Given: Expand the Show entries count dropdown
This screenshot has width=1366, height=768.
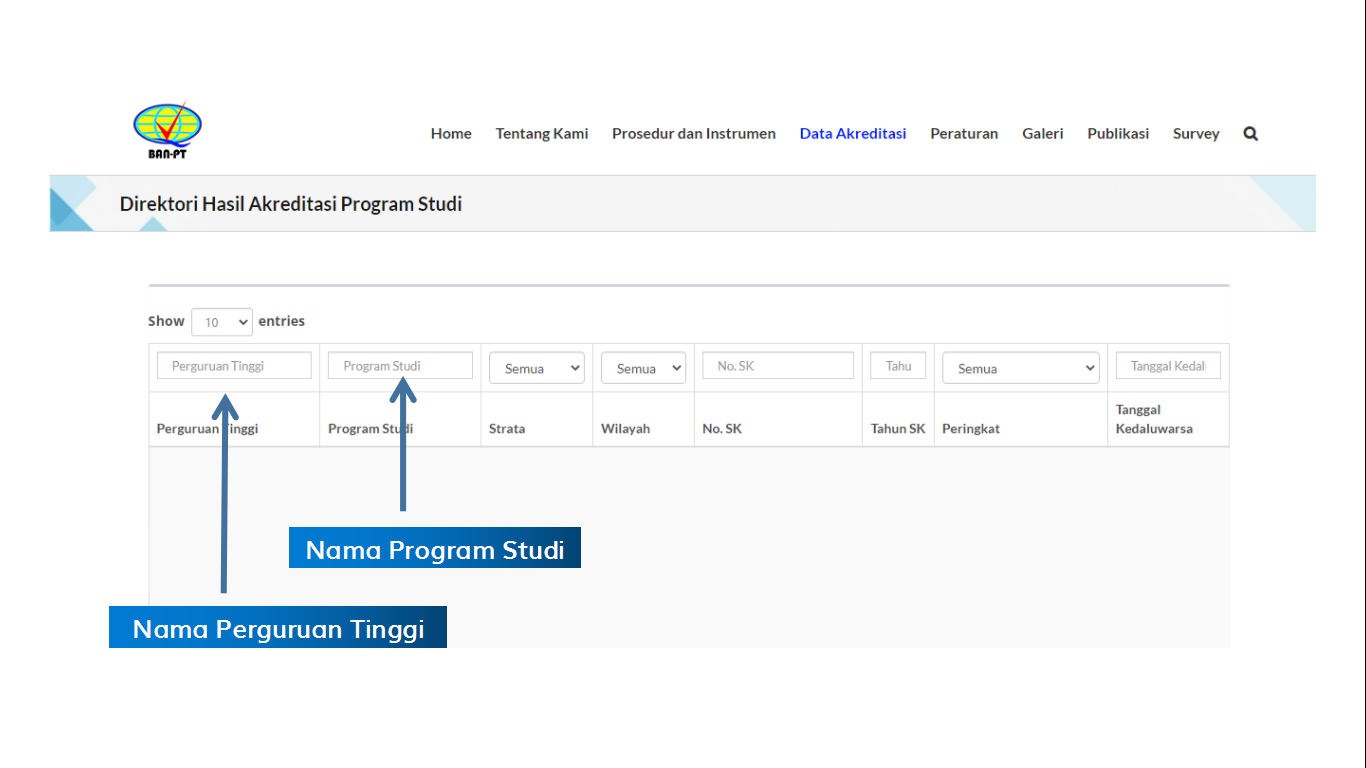Looking at the screenshot, I should click(222, 322).
